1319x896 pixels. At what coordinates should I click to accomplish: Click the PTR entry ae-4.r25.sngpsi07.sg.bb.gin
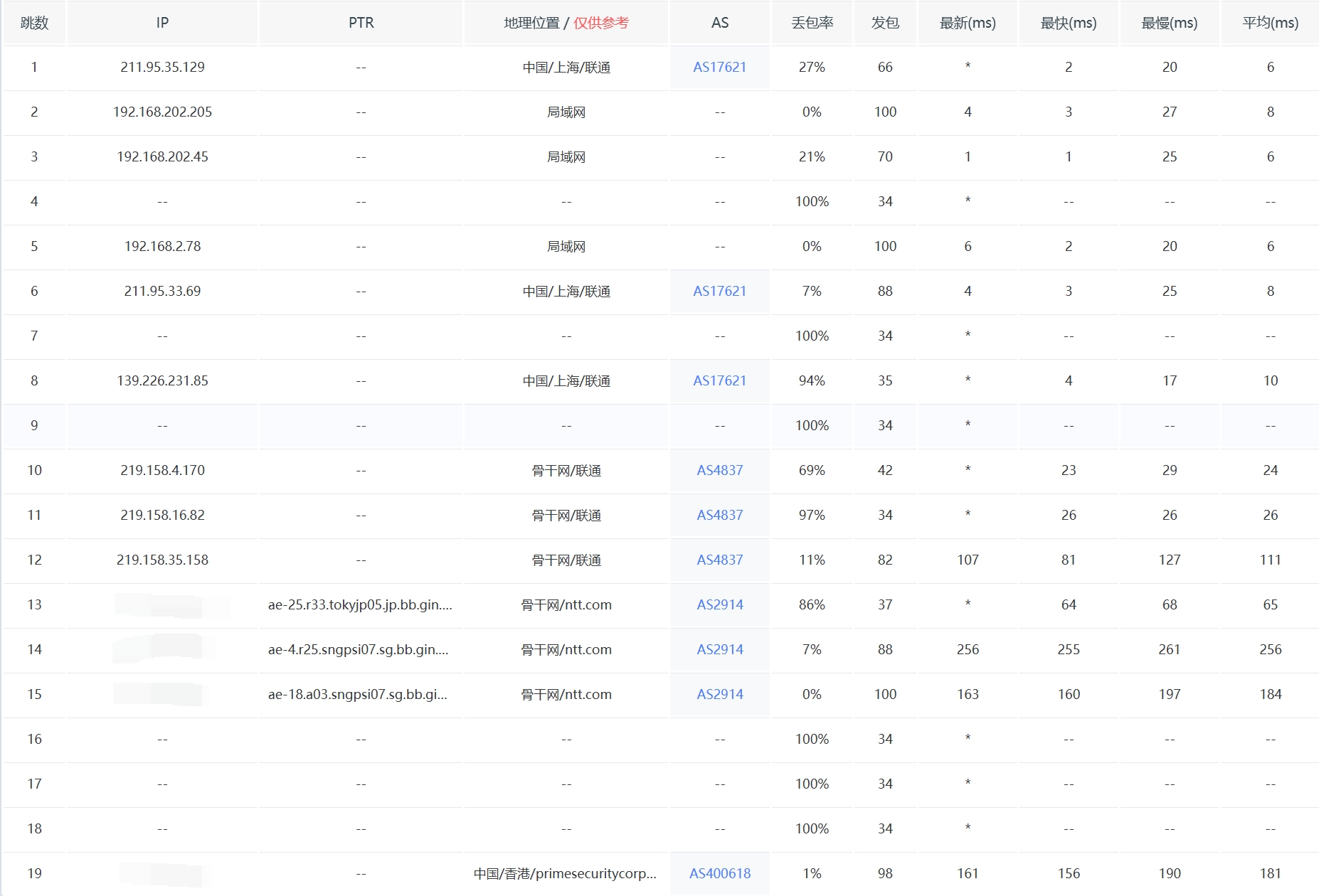[358, 649]
